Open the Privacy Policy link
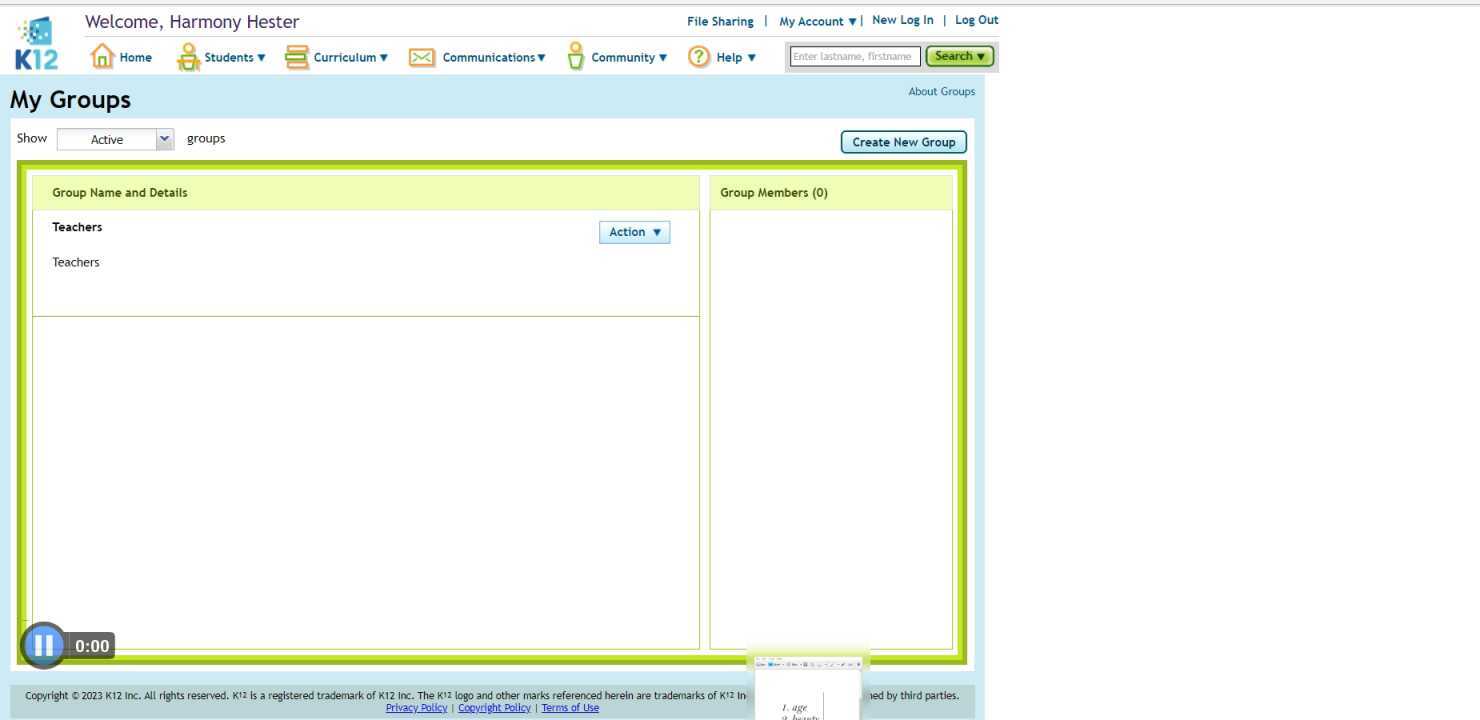This screenshot has width=1480, height=720. pyautogui.click(x=416, y=707)
